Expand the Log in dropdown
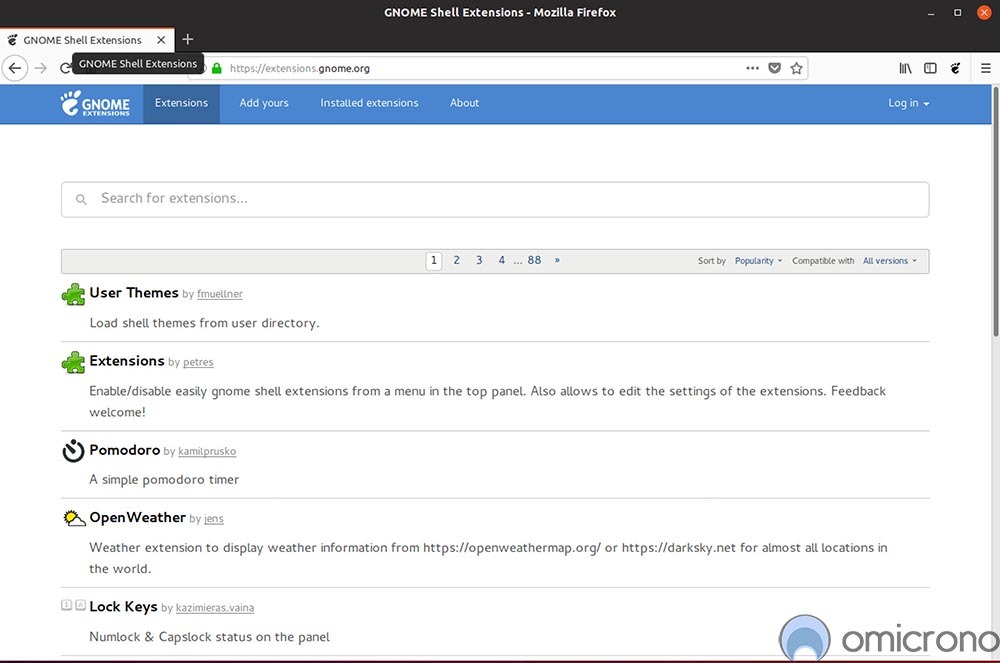 click(909, 103)
